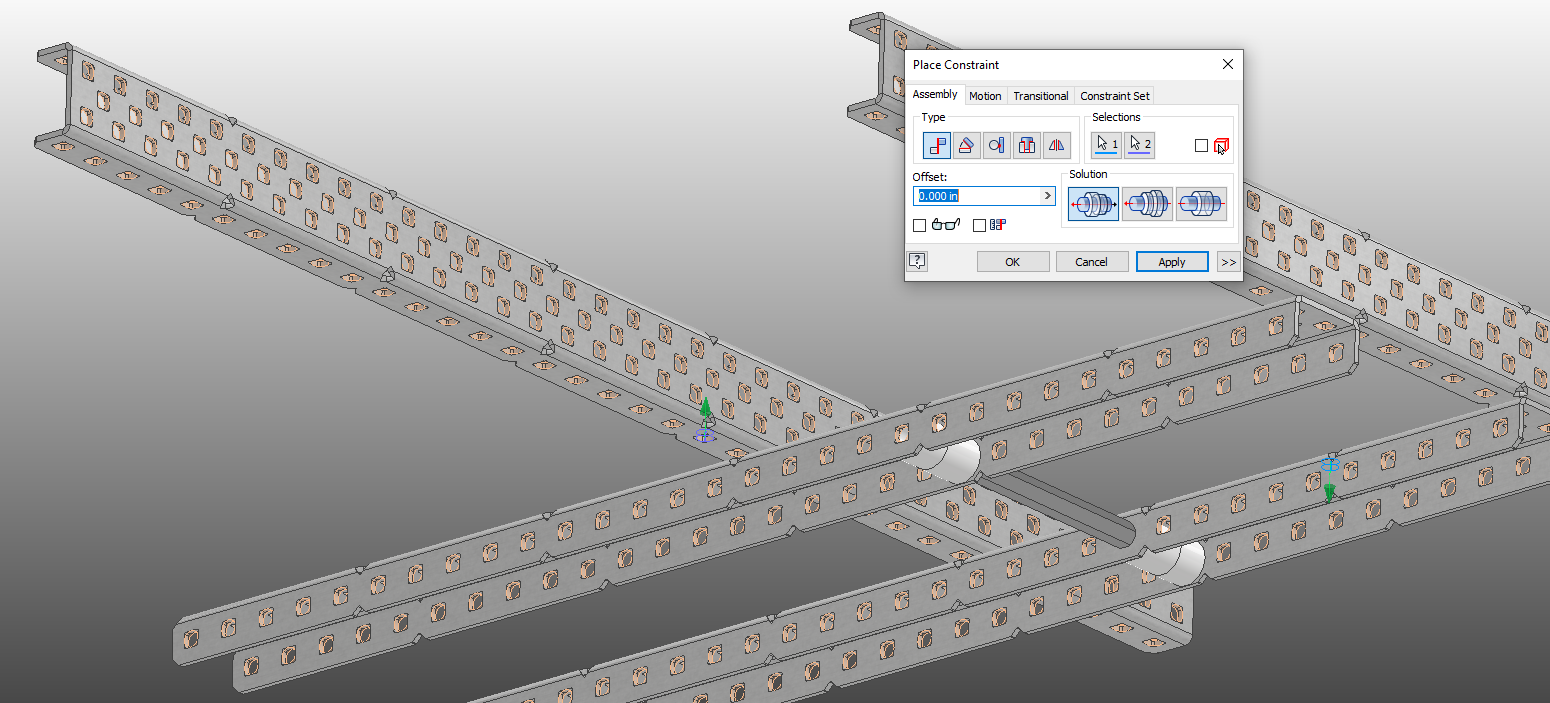Screen dimensions: 1550x703
Task: Select the Insert constraint type
Action: (x=1027, y=145)
